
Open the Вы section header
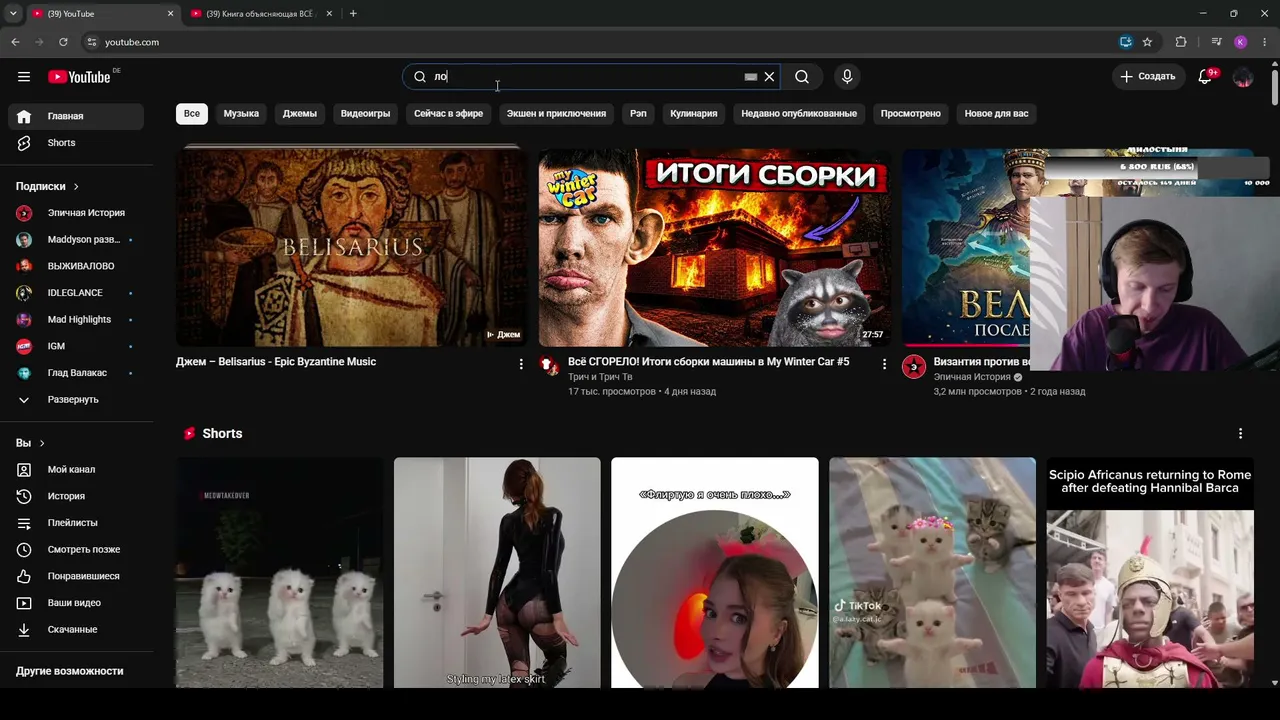click(x=30, y=443)
